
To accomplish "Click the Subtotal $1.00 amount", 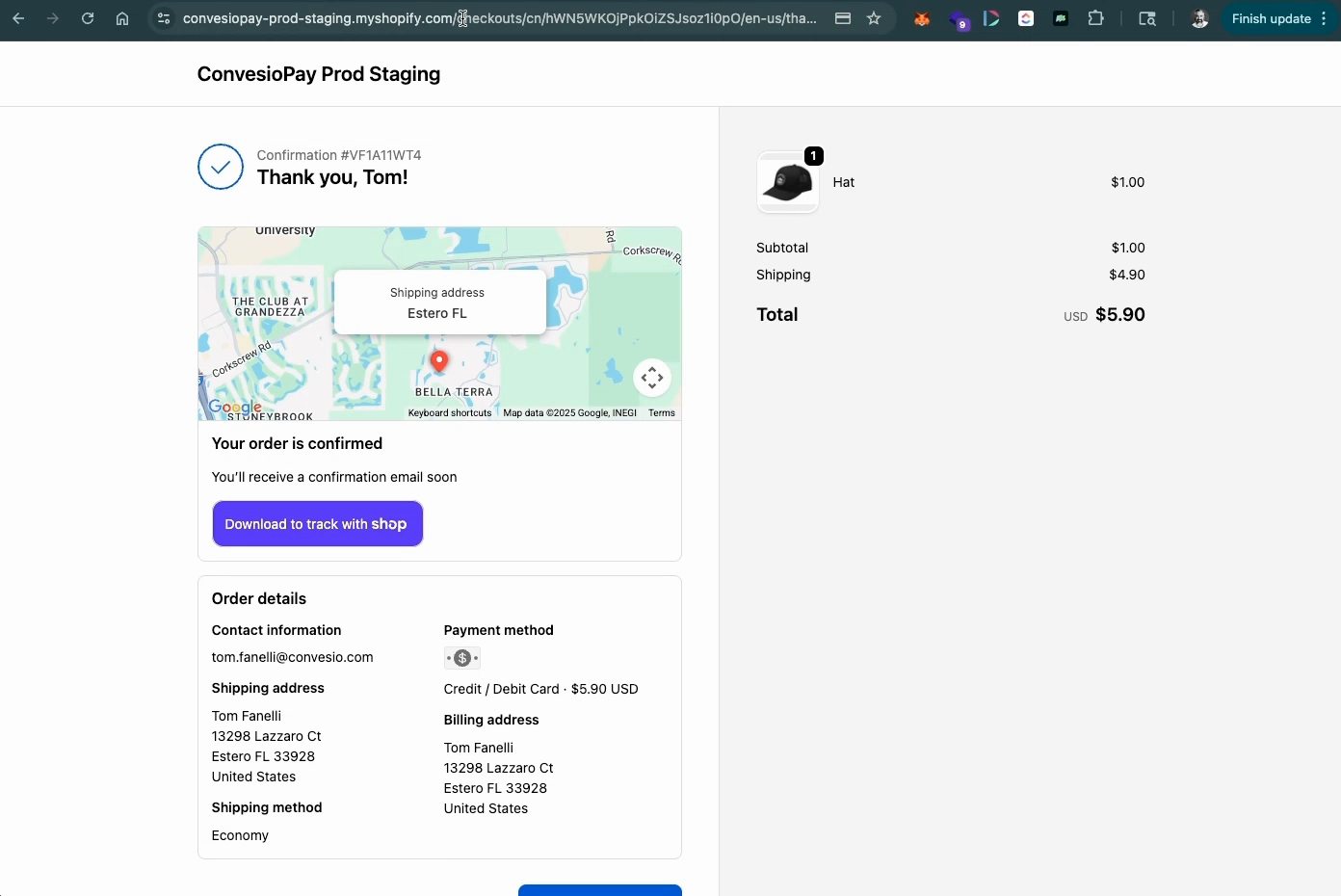I will [1127, 248].
